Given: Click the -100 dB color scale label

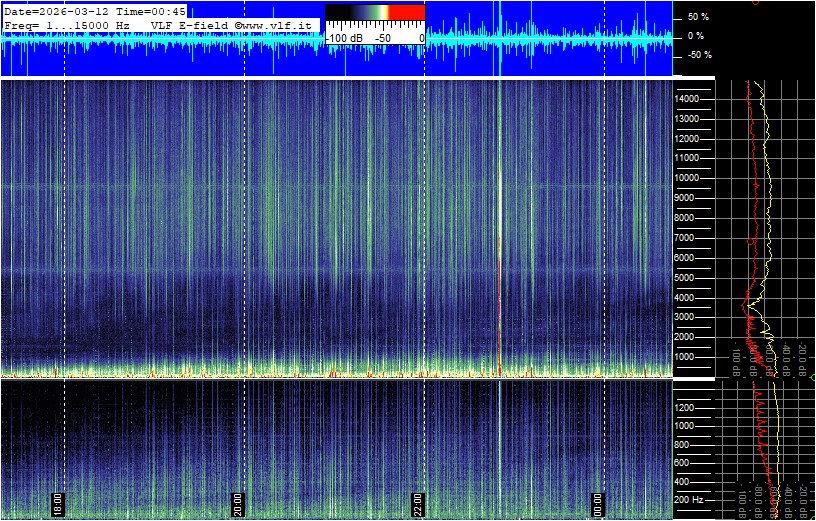Looking at the screenshot, I should [x=346, y=38].
